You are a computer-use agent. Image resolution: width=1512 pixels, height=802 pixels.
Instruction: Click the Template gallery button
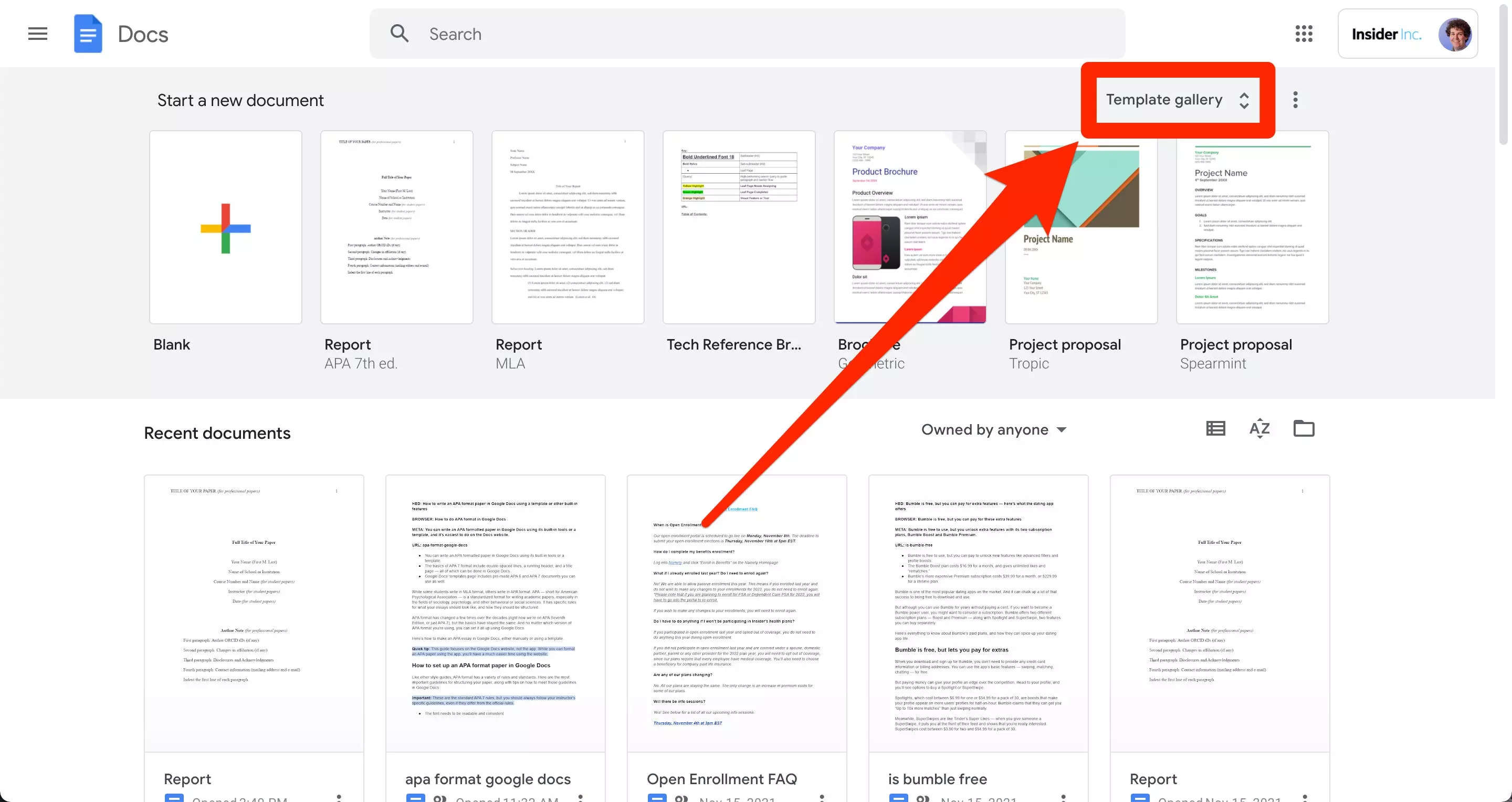(x=1177, y=99)
